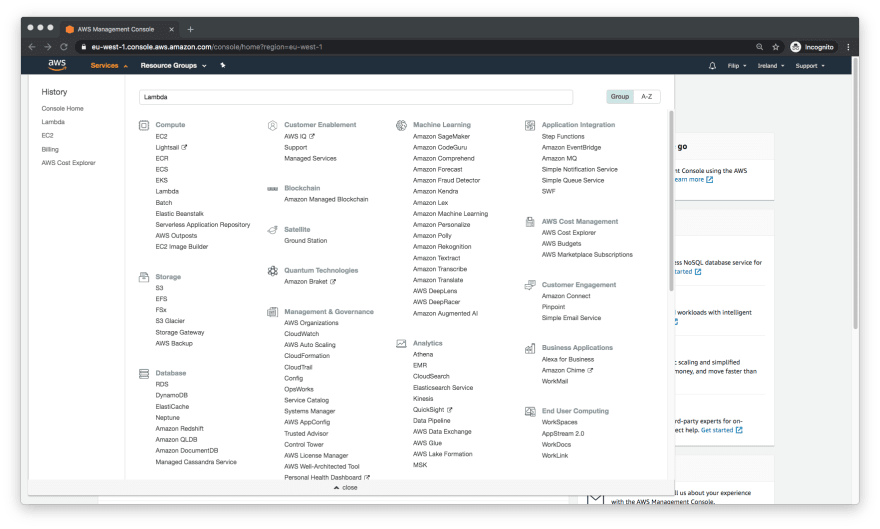880x529 pixels.
Task: Open EC2 from History list
Action: (x=47, y=135)
